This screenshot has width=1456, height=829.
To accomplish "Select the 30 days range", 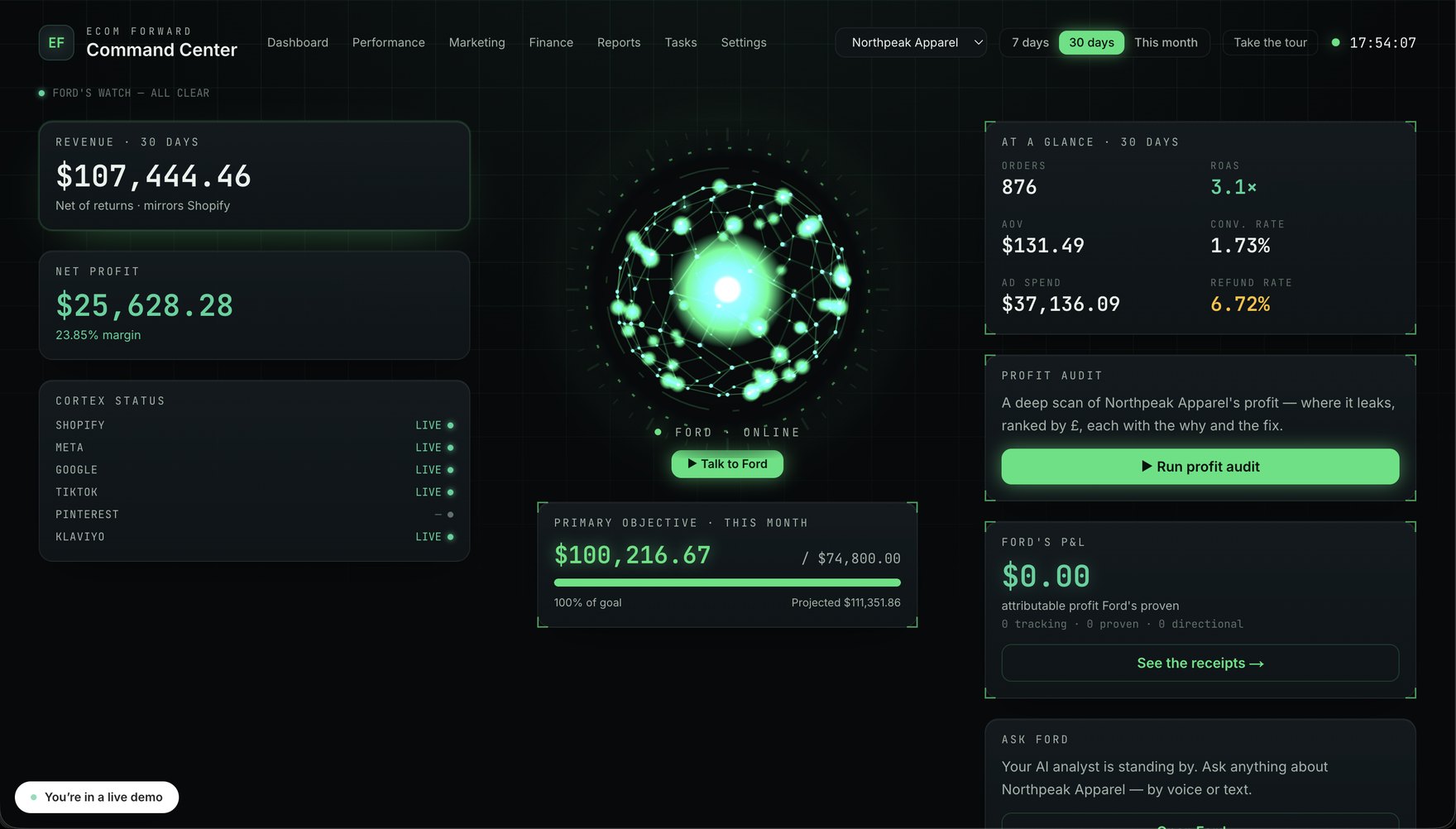I will (x=1091, y=42).
